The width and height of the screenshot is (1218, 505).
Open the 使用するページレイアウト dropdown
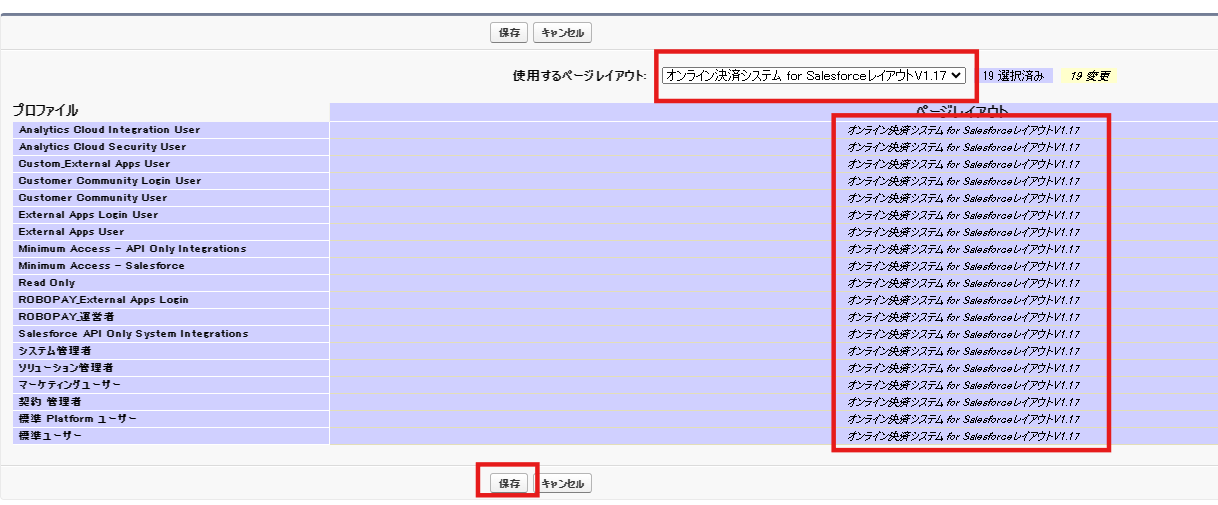pos(814,75)
